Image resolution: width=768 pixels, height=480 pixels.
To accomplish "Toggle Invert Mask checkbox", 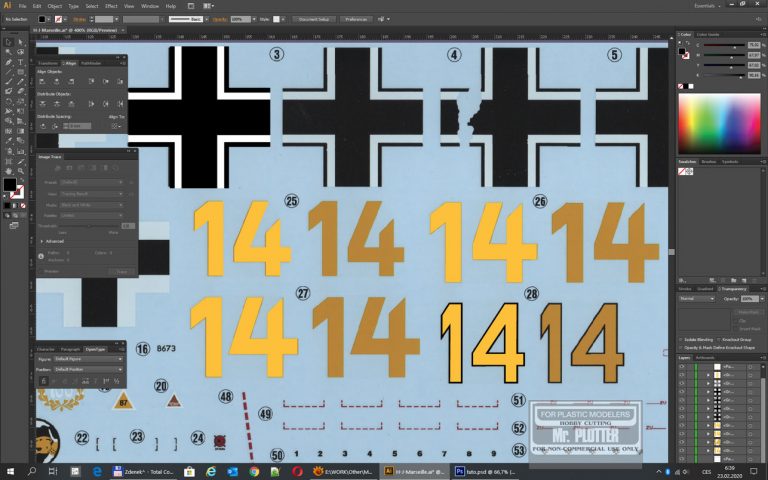I will point(736,329).
